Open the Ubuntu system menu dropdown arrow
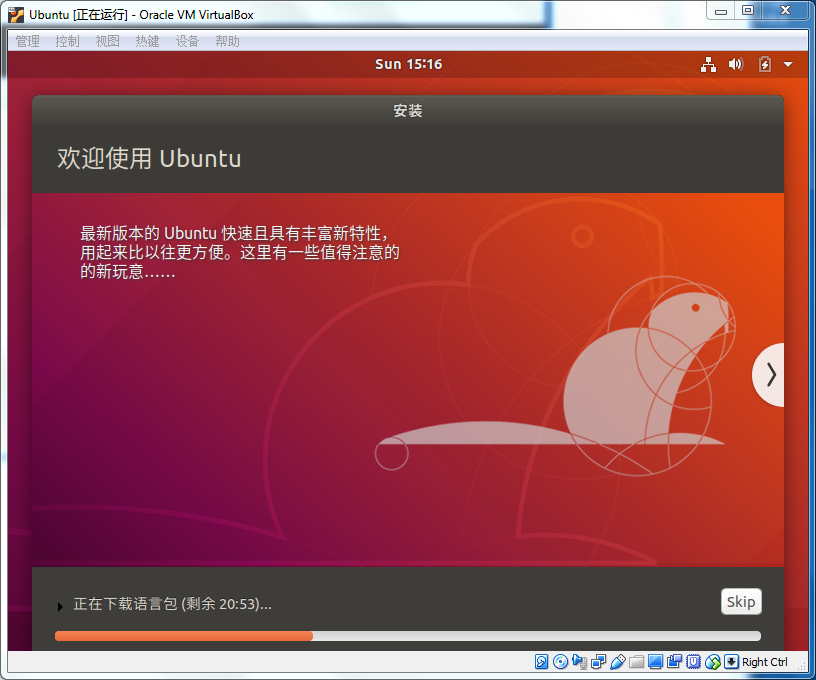This screenshot has width=816, height=680. 788,65
